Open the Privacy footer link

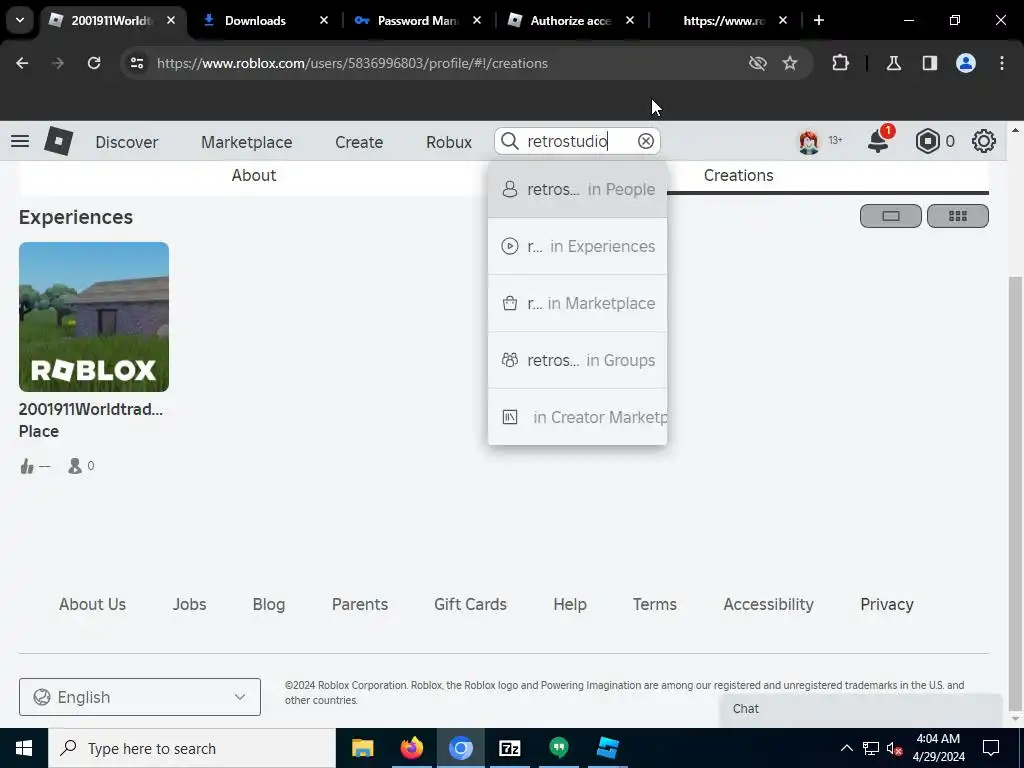tap(886, 604)
